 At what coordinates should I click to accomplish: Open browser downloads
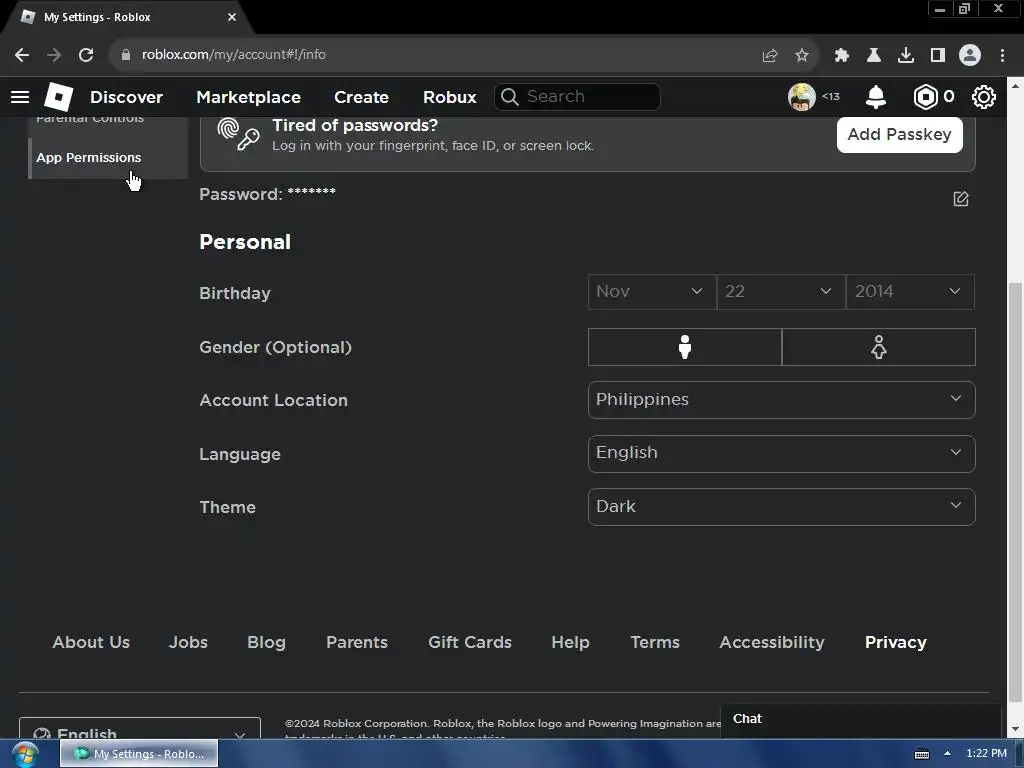pyautogui.click(x=906, y=55)
